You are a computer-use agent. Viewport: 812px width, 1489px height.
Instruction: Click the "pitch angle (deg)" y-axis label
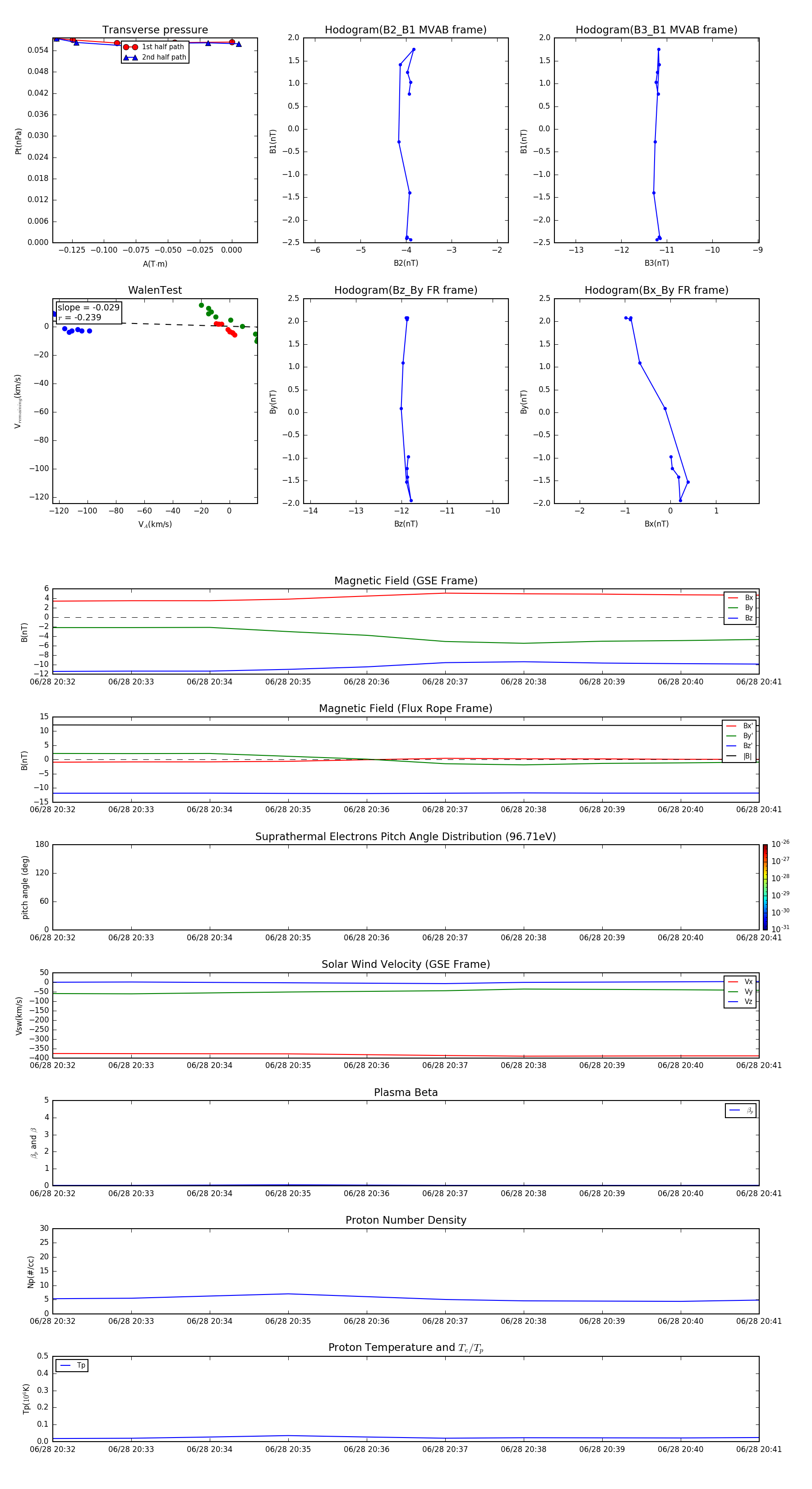[25, 887]
